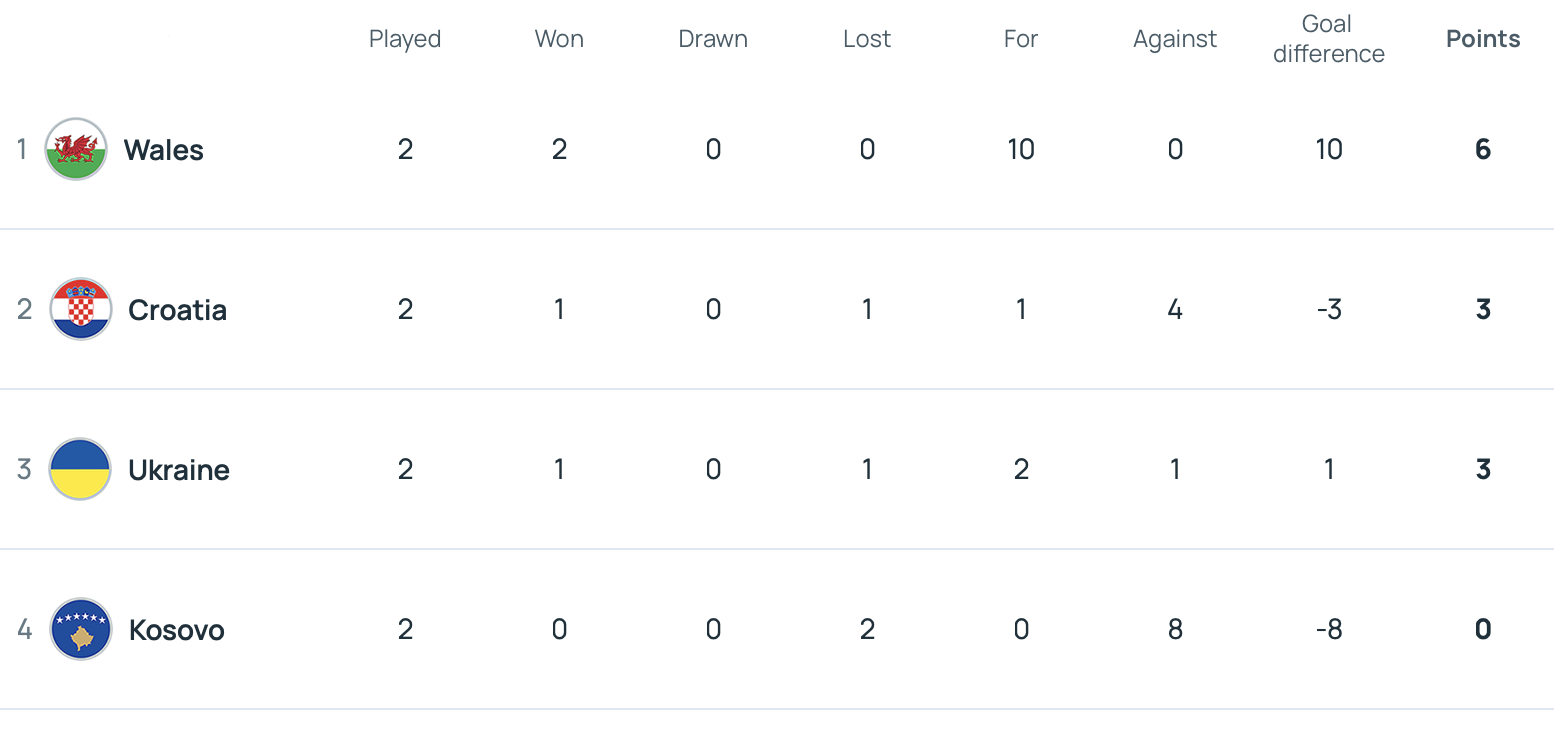Click the Played column header
Screen dimensions: 1554x730
click(x=405, y=39)
